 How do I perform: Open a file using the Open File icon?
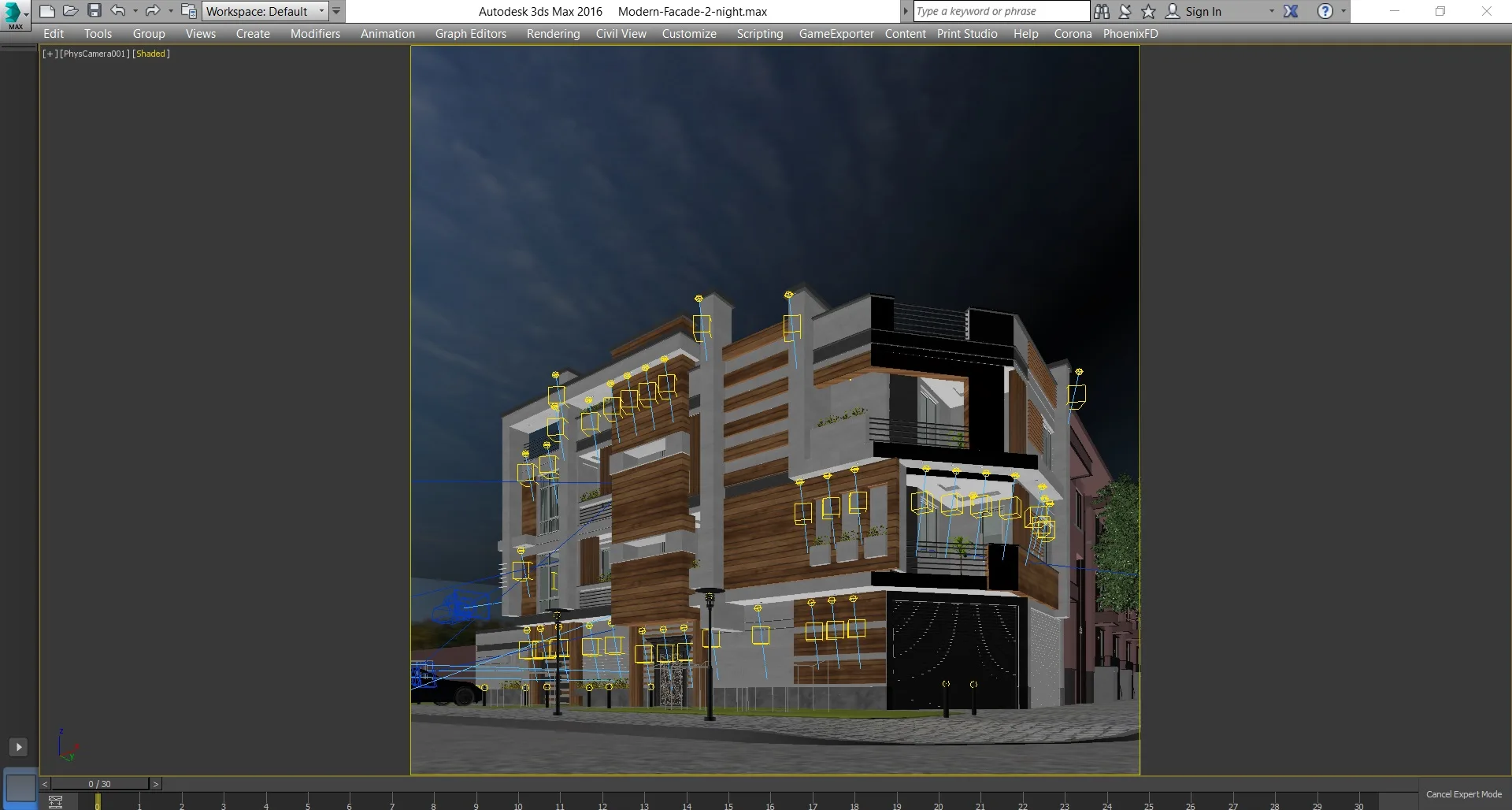[x=71, y=10]
